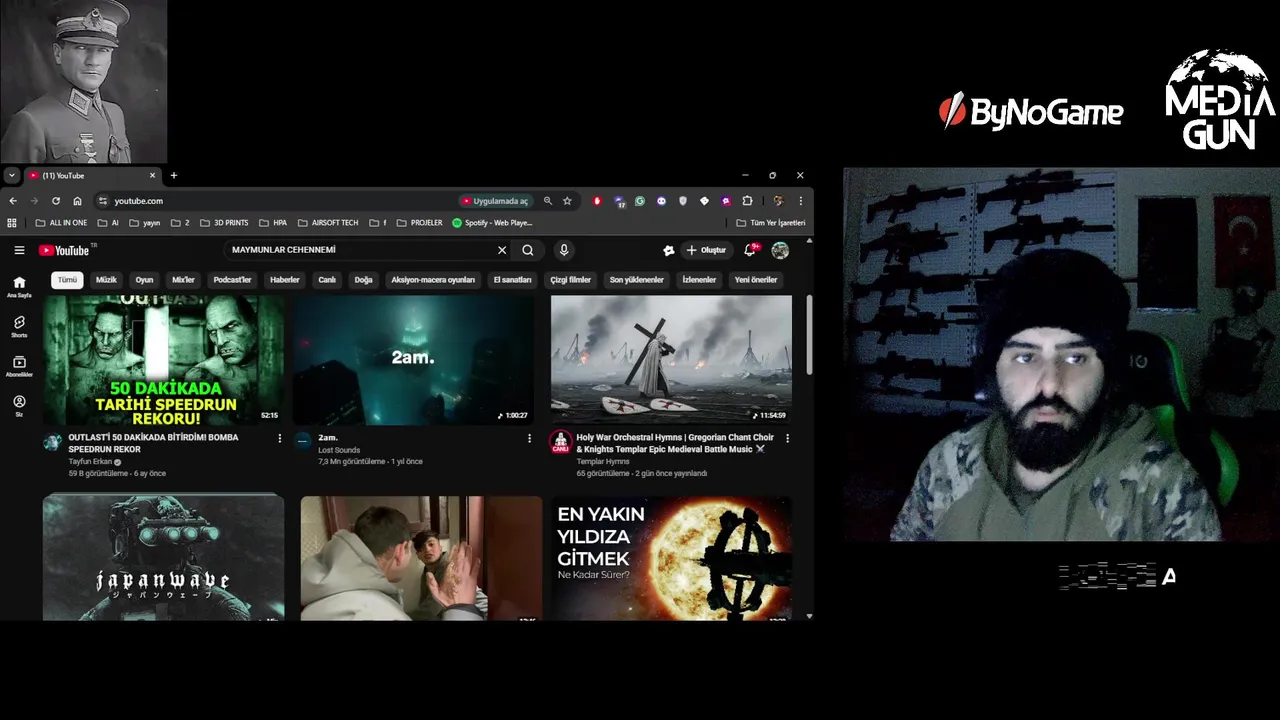This screenshot has width=1280, height=720.
Task: Select the Canlı filter chip
Action: 327,280
